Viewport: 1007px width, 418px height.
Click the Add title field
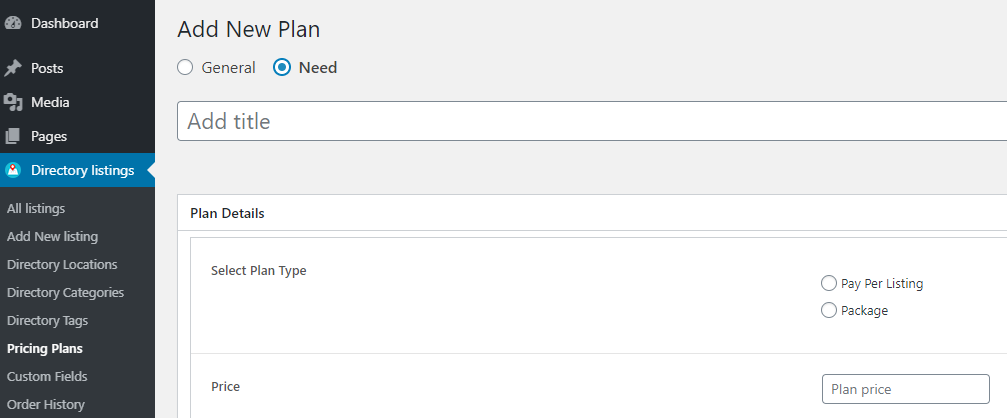point(591,121)
